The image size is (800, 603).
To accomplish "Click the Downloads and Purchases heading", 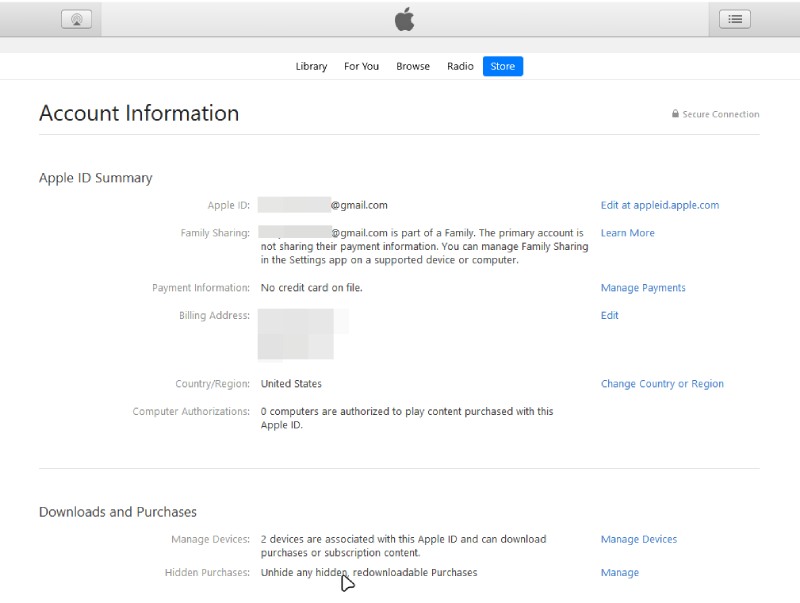I will coord(118,512).
